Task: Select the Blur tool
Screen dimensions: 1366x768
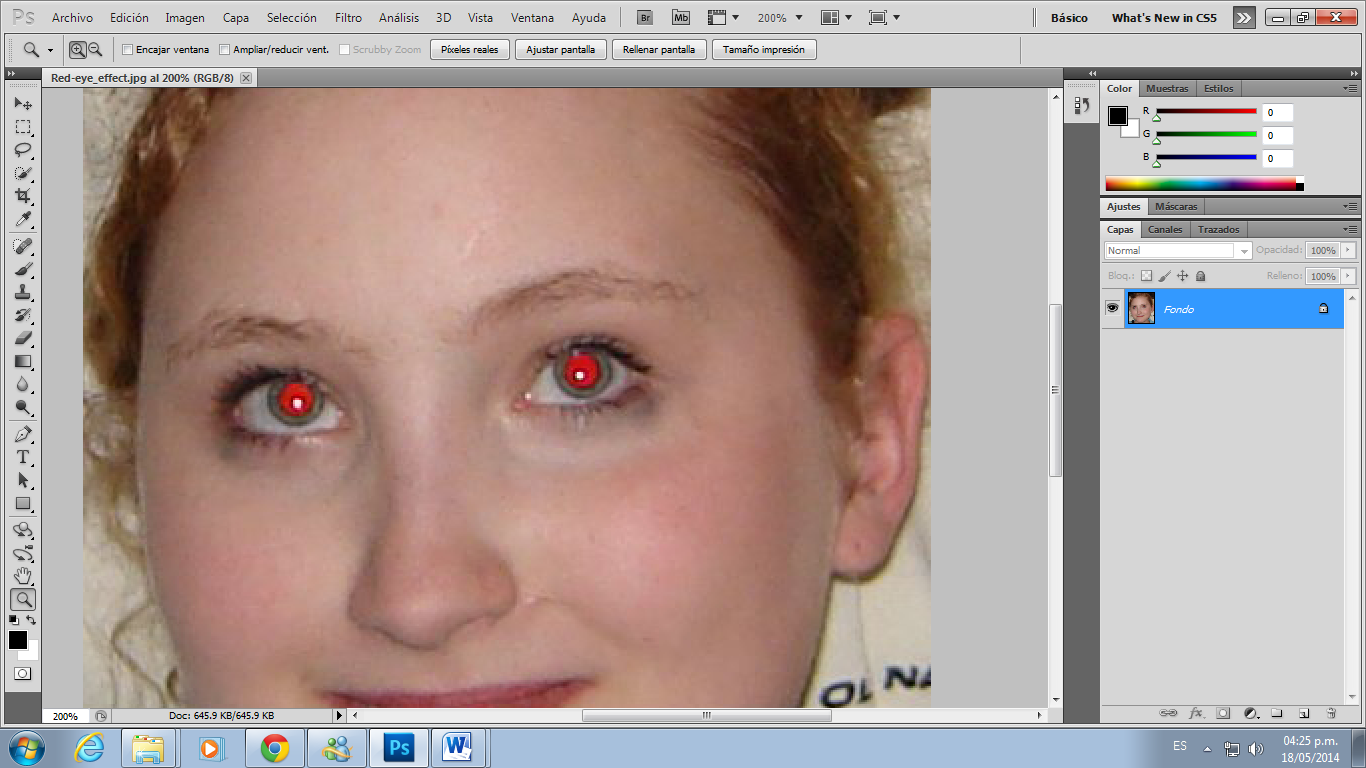Action: [23, 384]
